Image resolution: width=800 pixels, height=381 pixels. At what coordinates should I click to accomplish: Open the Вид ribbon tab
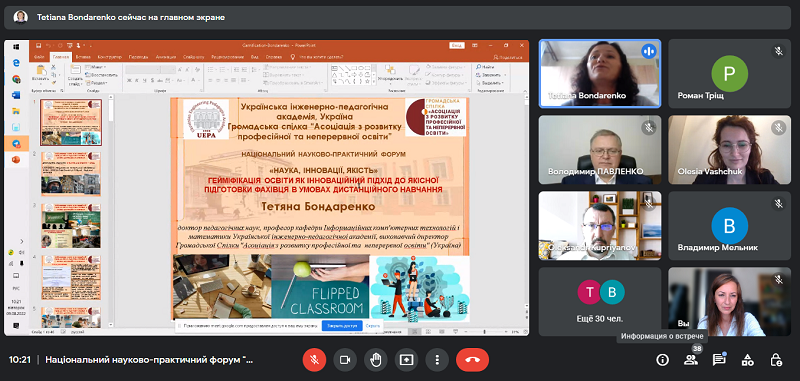pos(255,57)
